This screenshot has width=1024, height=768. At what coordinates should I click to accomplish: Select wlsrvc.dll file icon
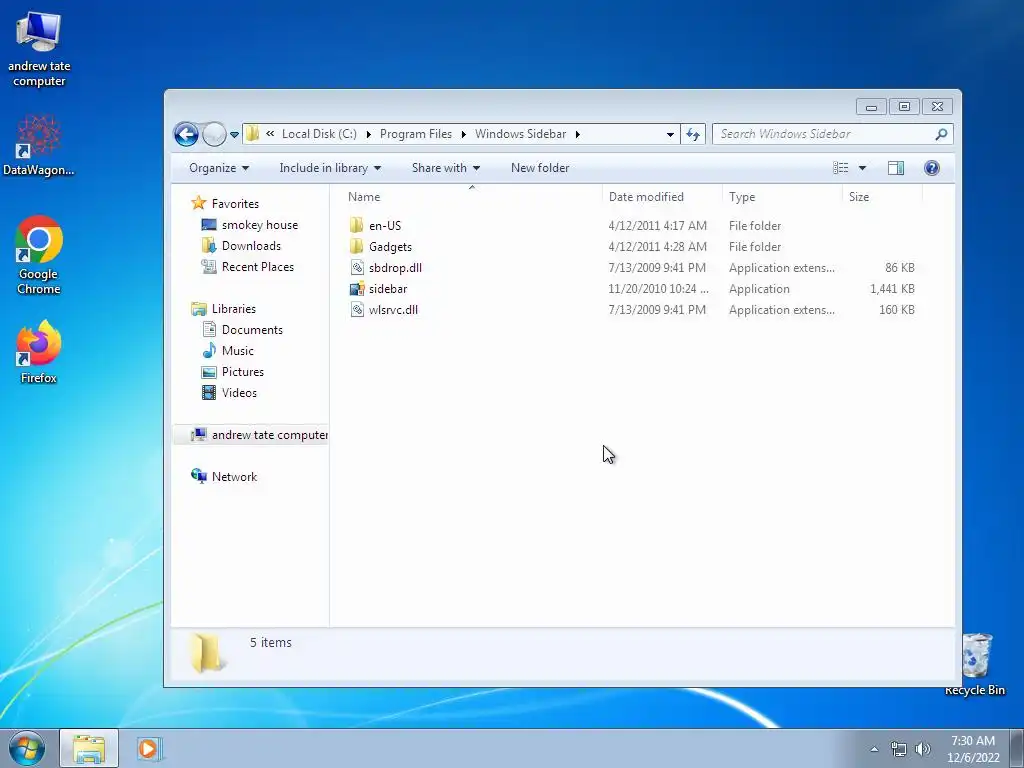point(357,309)
